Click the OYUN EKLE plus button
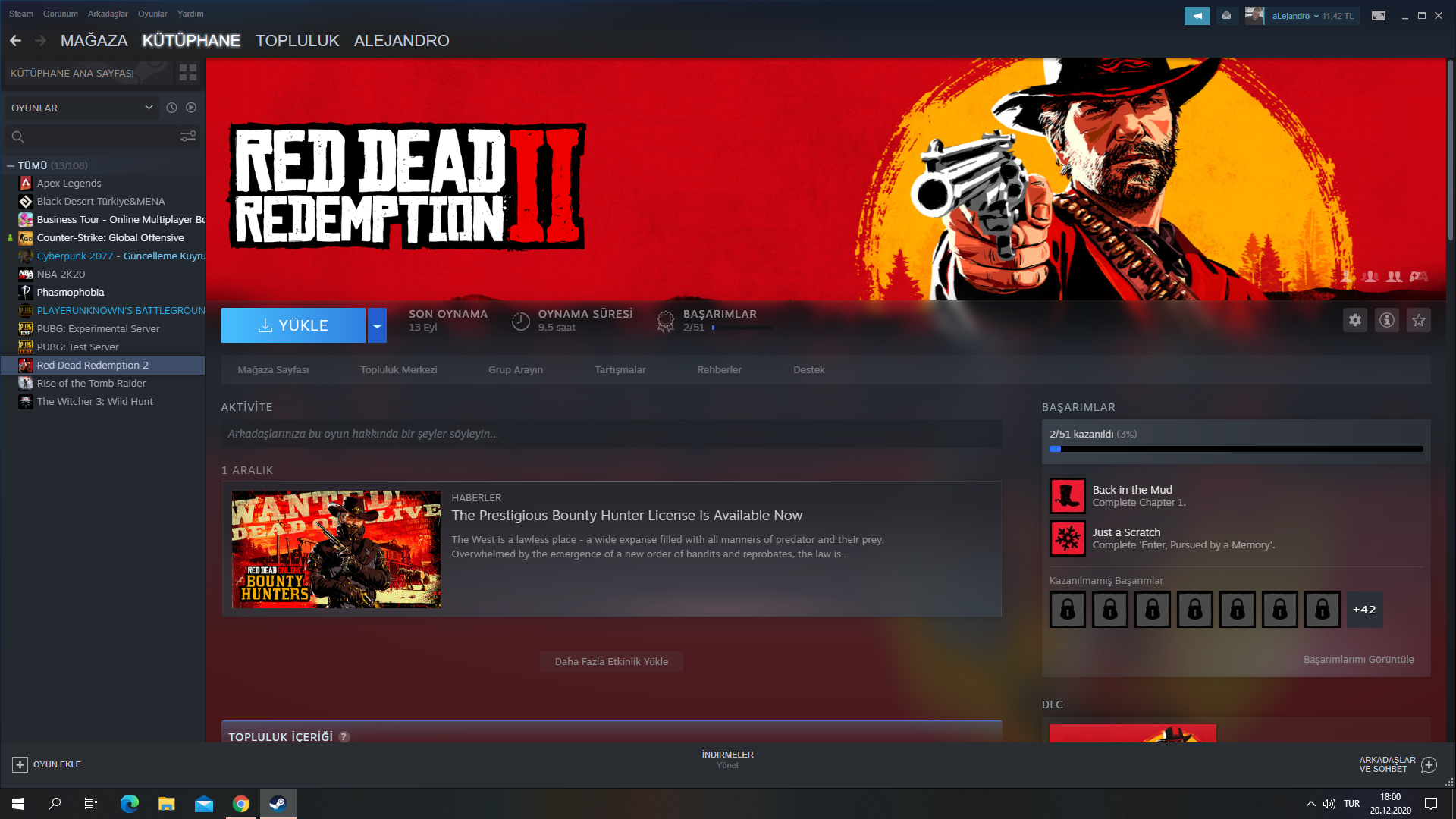The height and width of the screenshot is (819, 1456). [x=20, y=764]
